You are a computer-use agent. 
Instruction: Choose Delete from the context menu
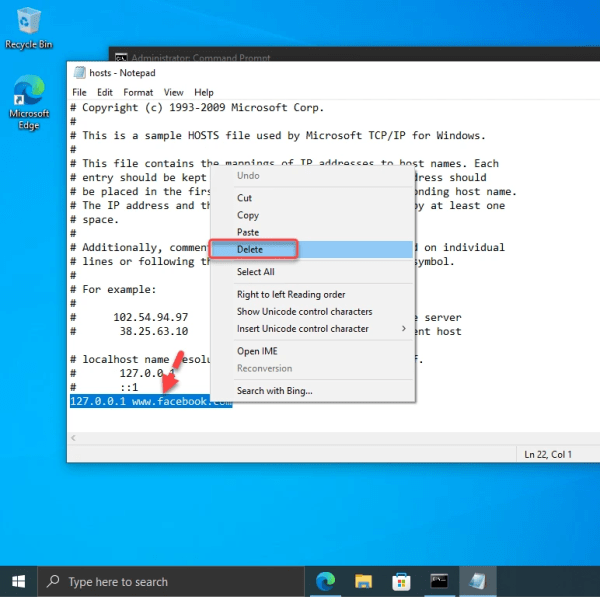click(312, 249)
